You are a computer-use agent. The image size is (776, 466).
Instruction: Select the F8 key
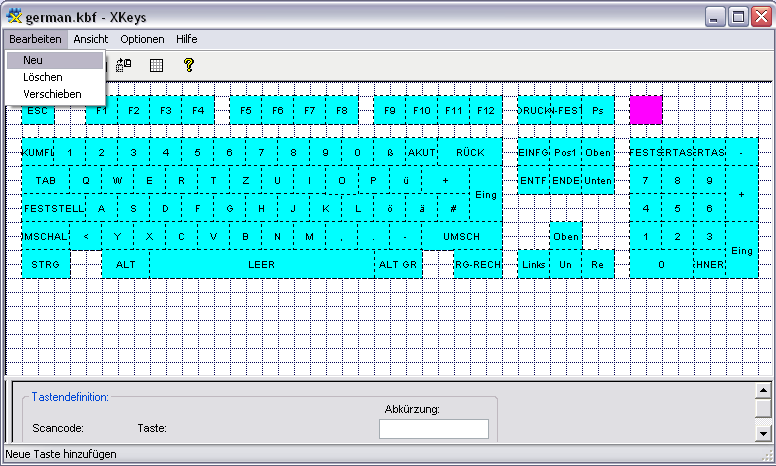pyautogui.click(x=341, y=110)
